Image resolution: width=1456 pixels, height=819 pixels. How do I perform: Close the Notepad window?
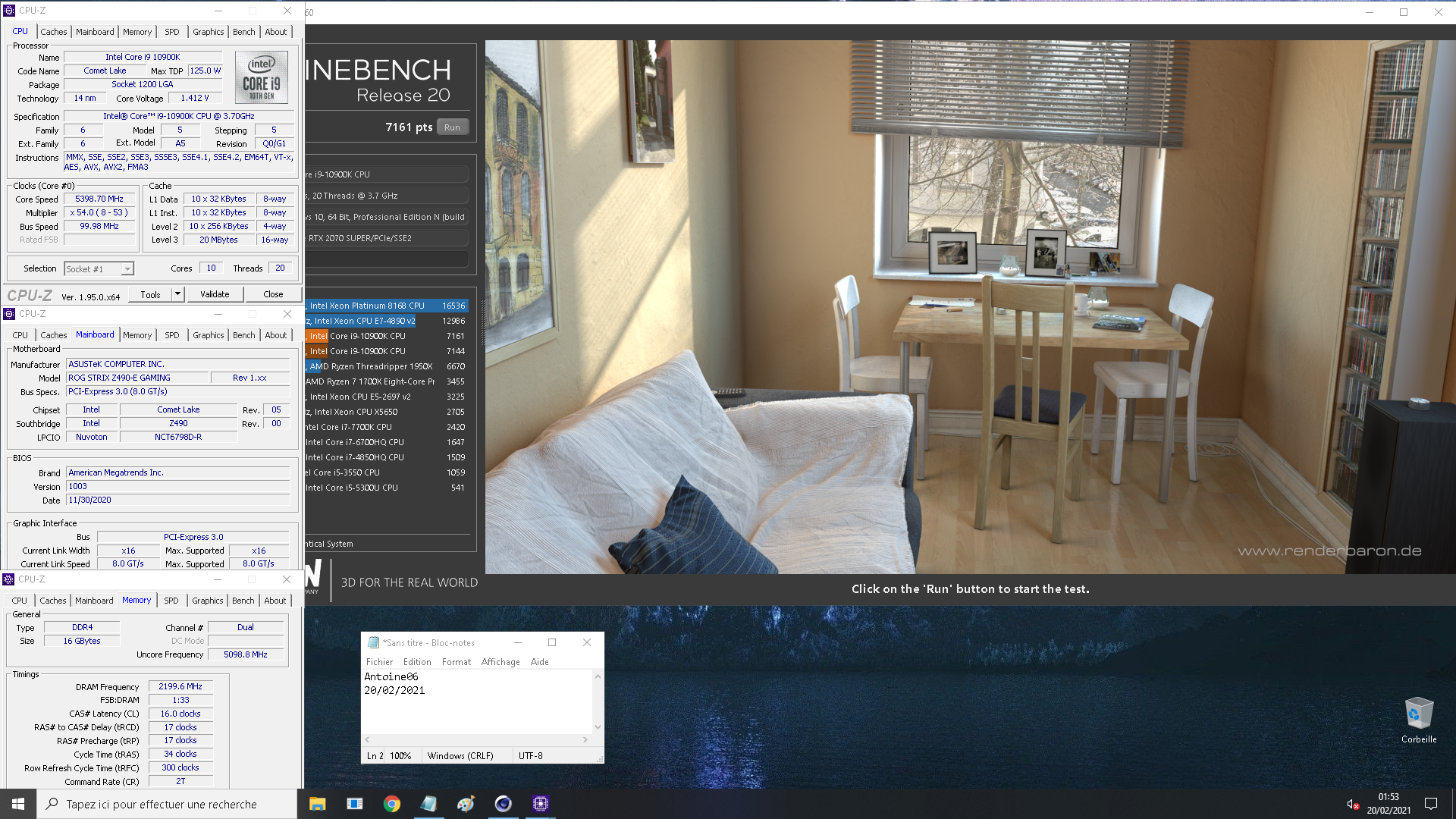[x=586, y=642]
